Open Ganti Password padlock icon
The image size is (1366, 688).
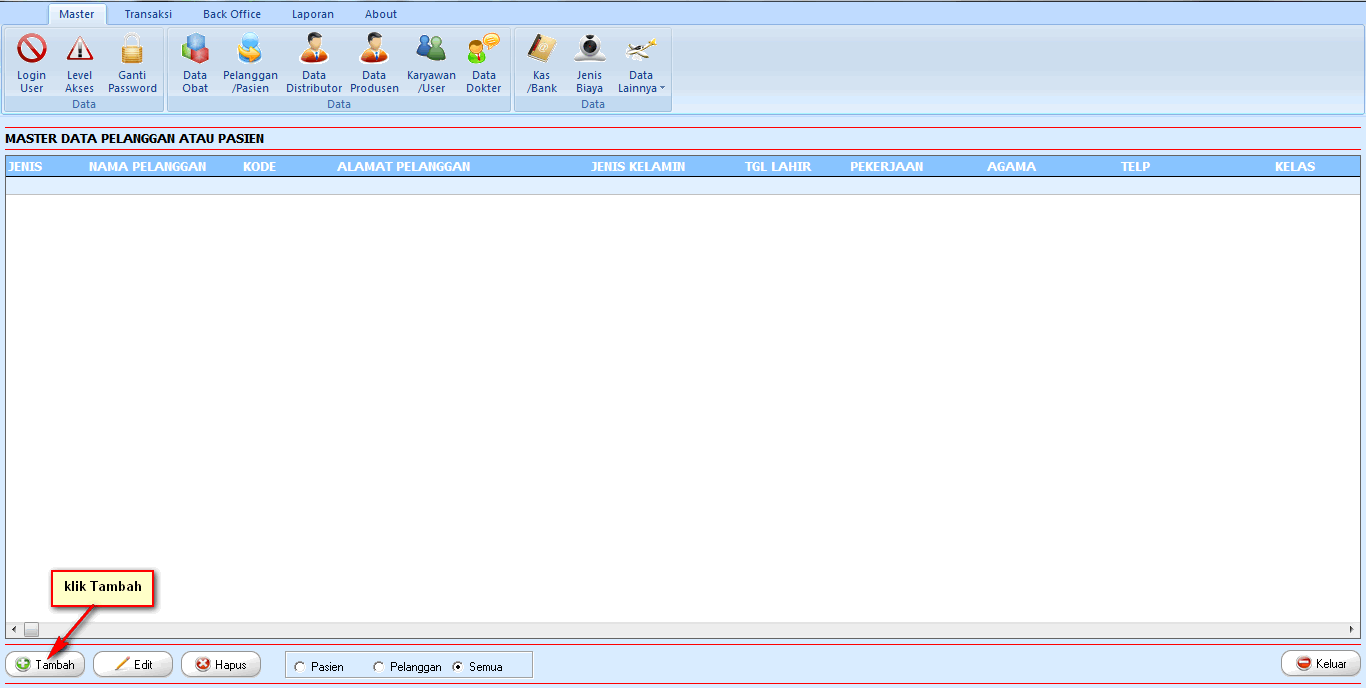tap(132, 50)
